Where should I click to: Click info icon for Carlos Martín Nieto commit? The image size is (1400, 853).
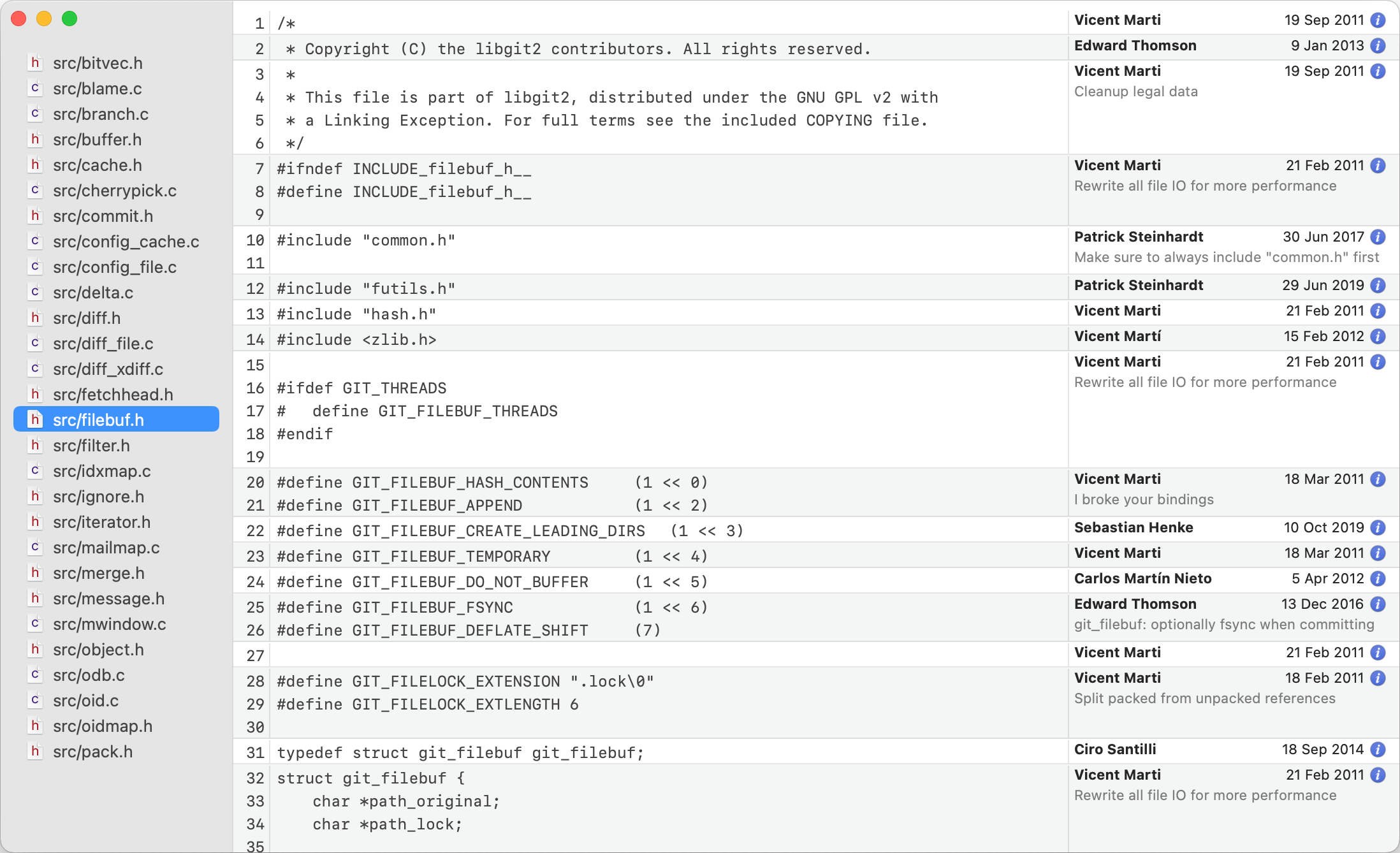coord(1378,579)
